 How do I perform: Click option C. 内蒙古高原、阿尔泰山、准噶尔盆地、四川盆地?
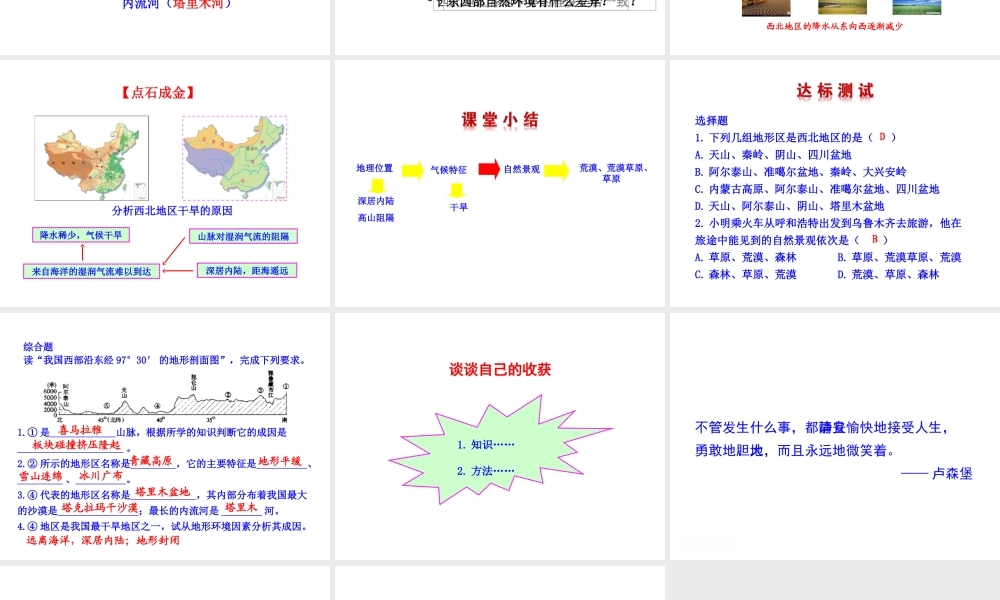pos(817,189)
